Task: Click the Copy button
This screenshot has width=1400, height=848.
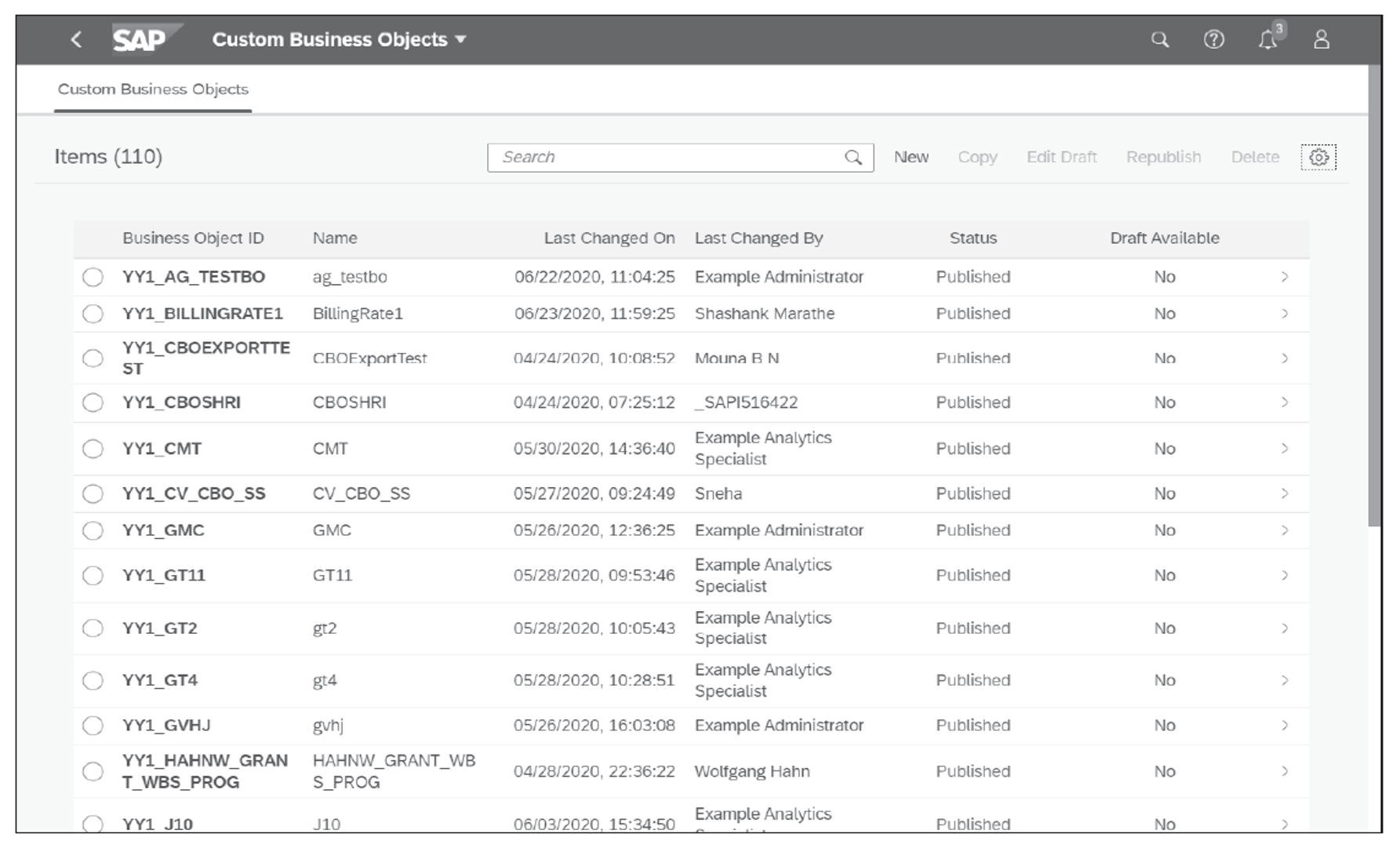Action: pos(977,157)
